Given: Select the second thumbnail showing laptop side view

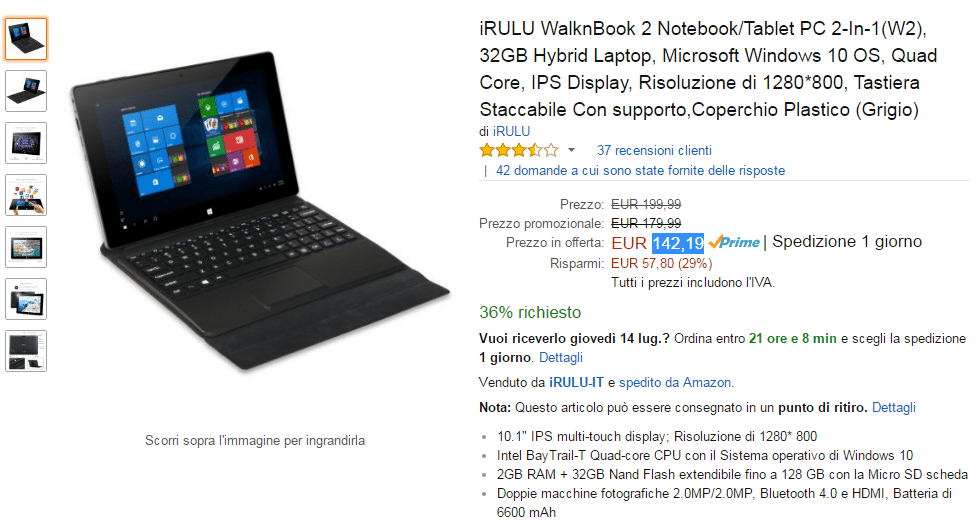Looking at the screenshot, I should coord(26,91).
